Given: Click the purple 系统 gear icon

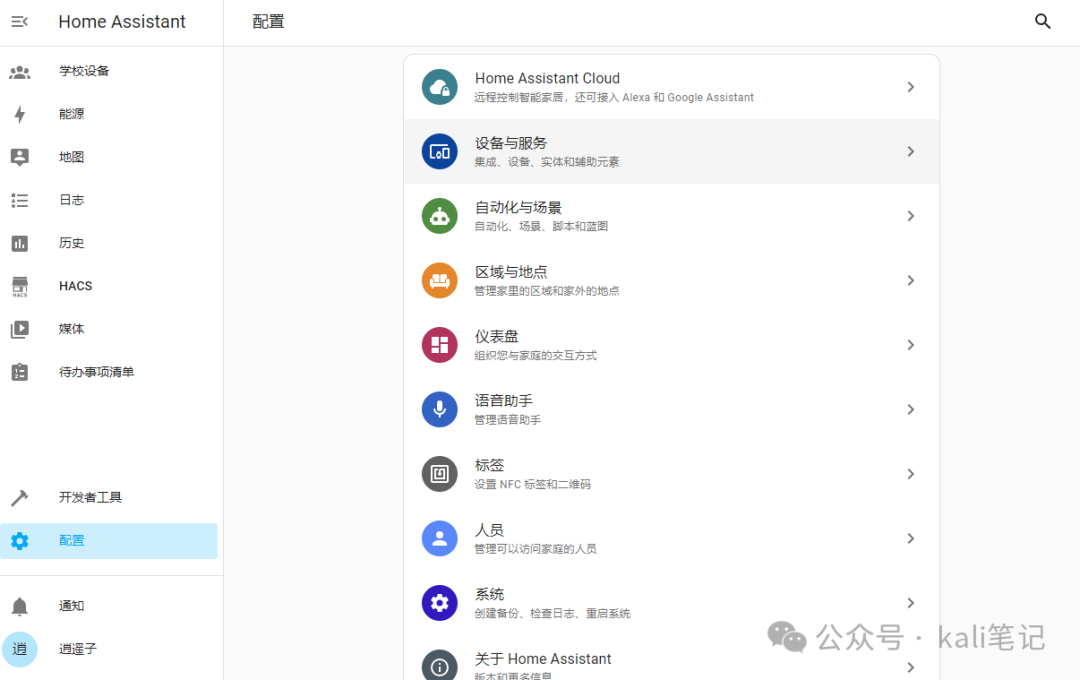Looking at the screenshot, I should (x=439, y=603).
